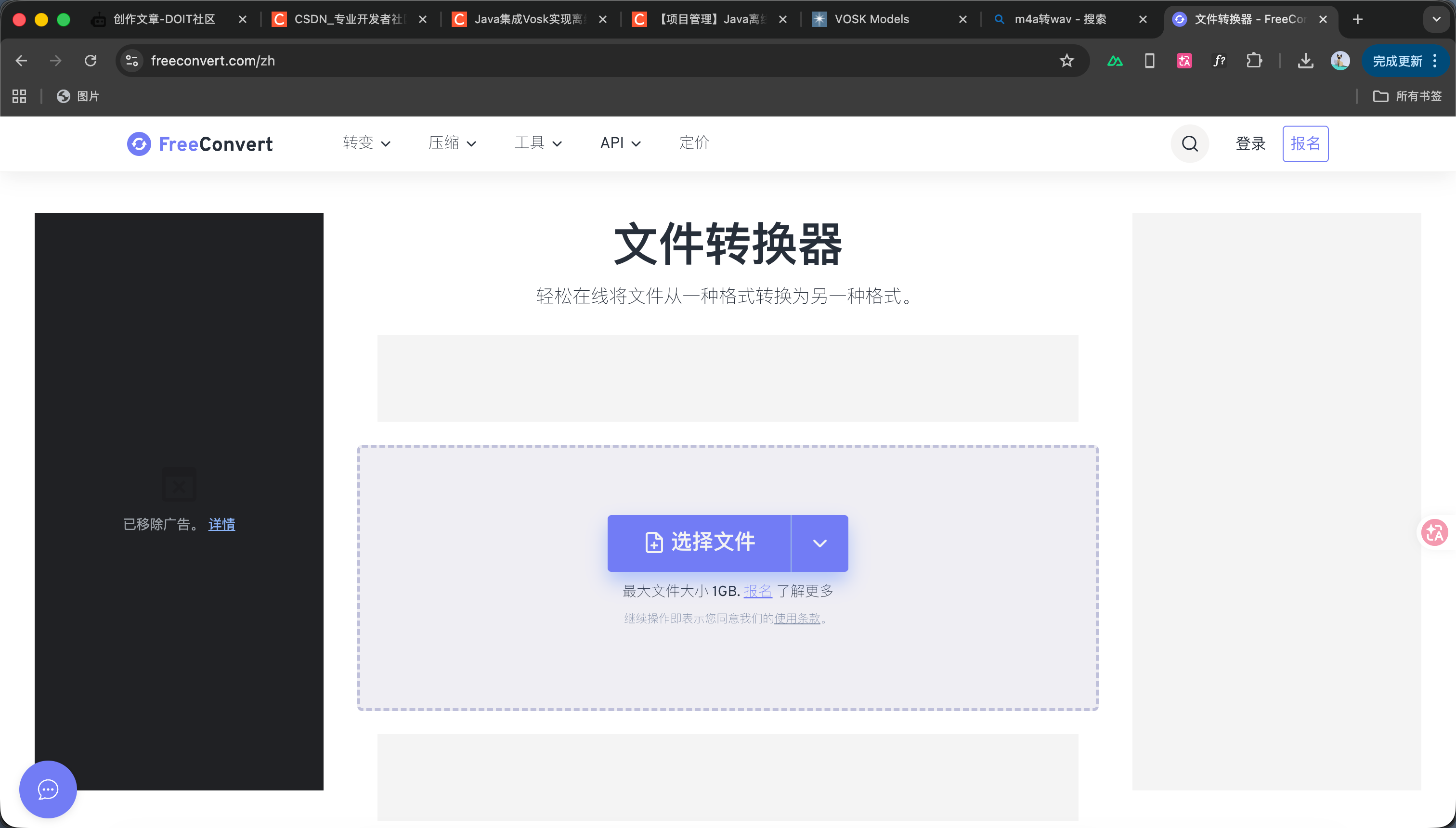Reload the page with the refresh icon
This screenshot has height=828, width=1456.
pyautogui.click(x=91, y=61)
